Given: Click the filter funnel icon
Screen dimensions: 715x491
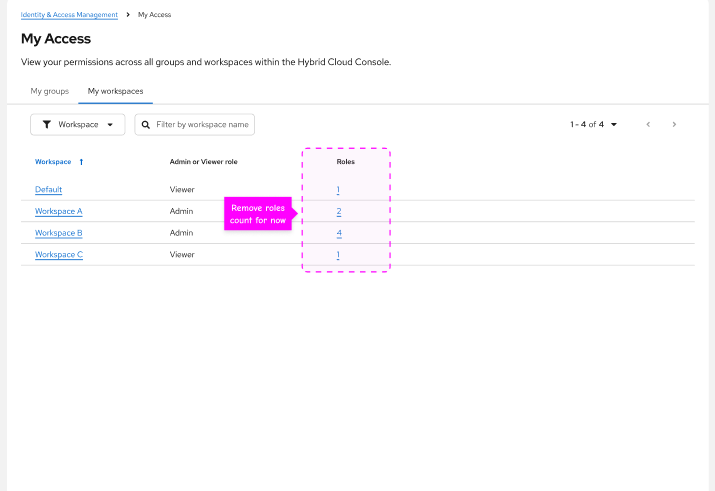Looking at the screenshot, I should point(47,124).
